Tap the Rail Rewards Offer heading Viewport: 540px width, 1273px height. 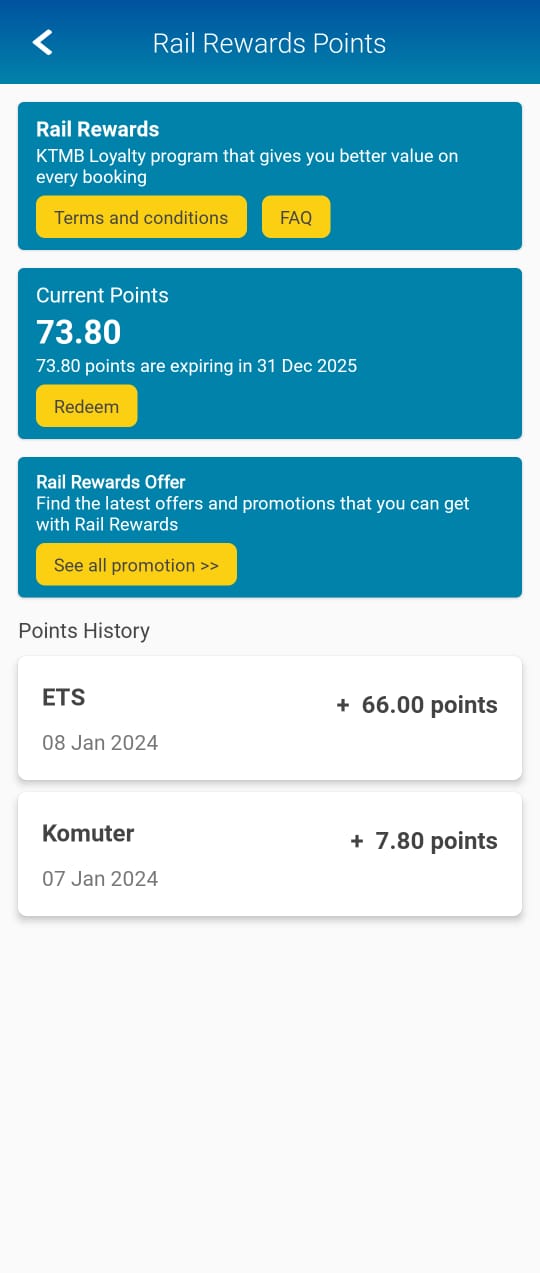coord(111,482)
